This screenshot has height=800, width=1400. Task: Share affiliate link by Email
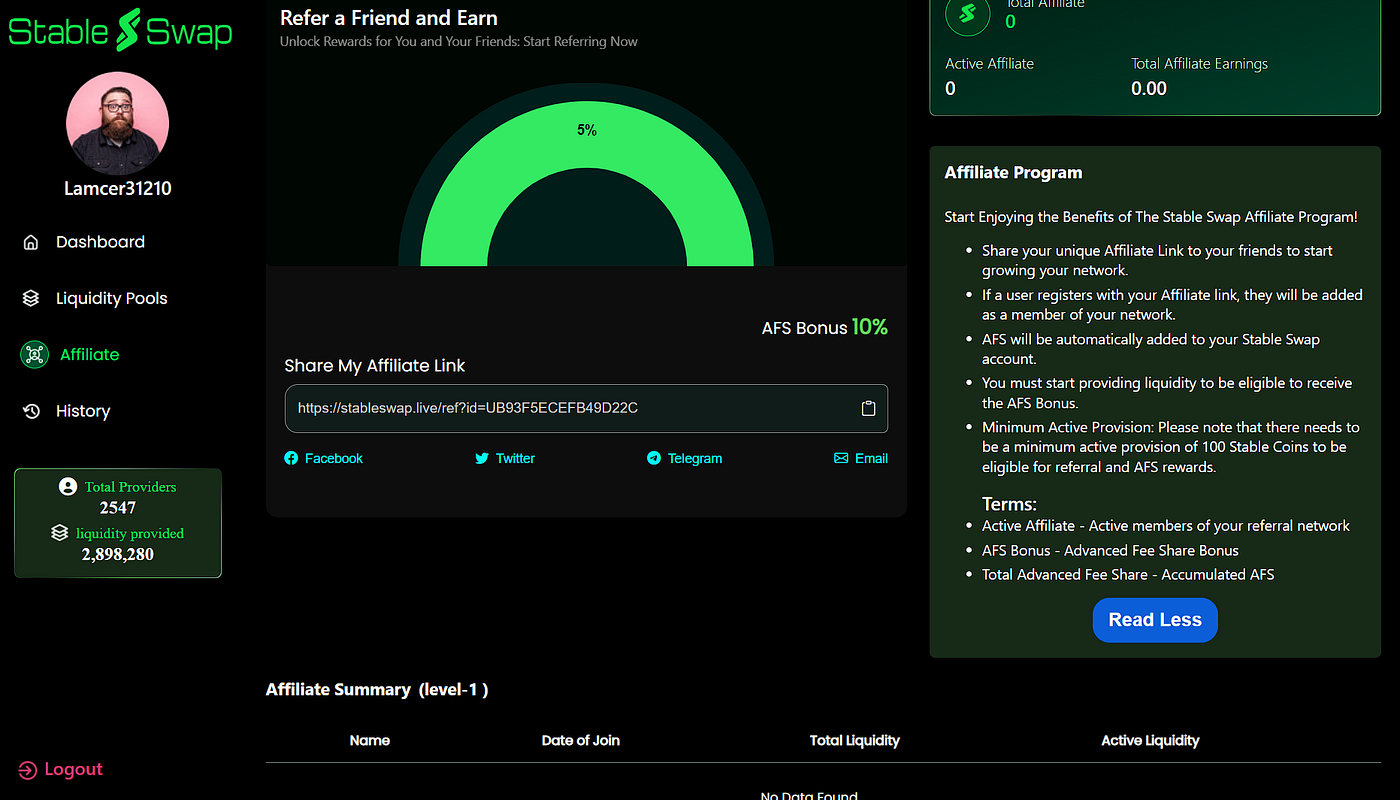tap(860, 458)
